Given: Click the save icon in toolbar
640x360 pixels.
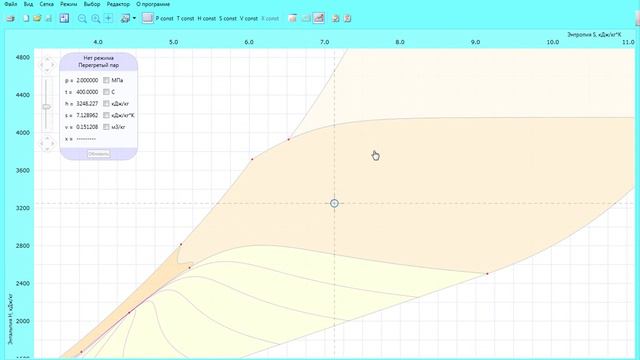Looking at the screenshot, I should tap(49, 18).
